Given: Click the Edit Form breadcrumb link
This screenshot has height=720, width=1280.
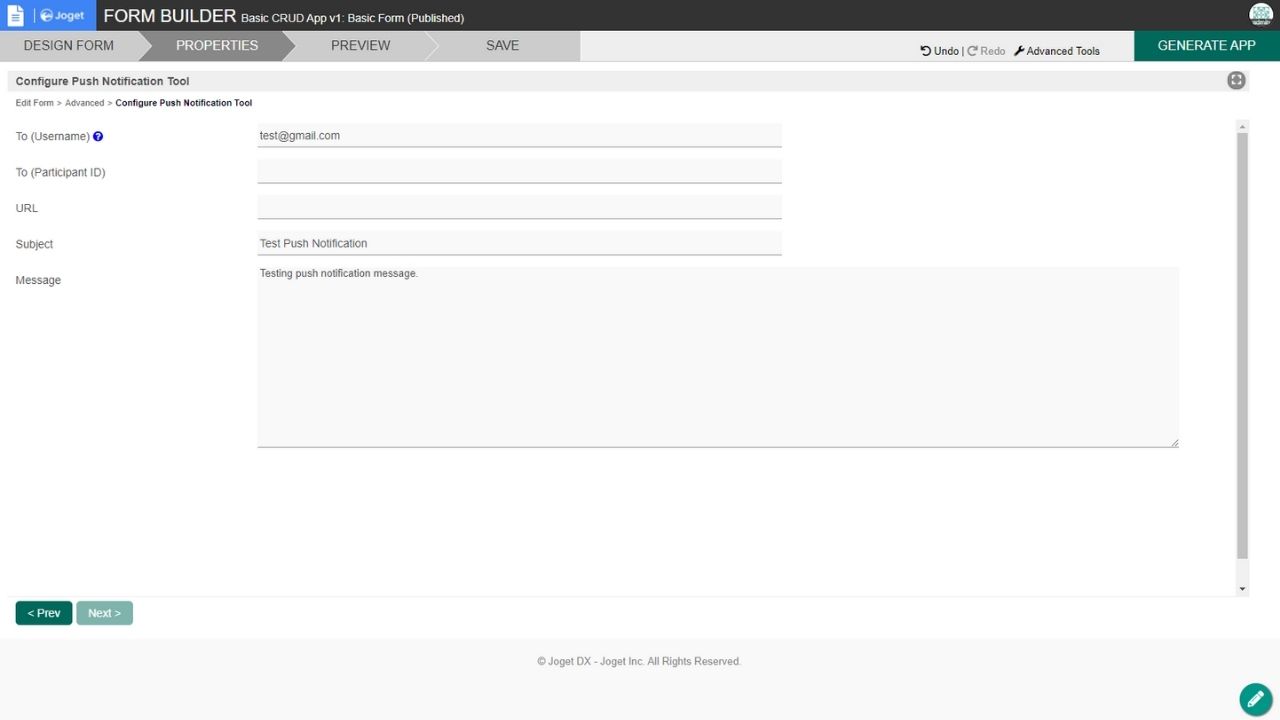Looking at the screenshot, I should pyautogui.click(x=35, y=103).
